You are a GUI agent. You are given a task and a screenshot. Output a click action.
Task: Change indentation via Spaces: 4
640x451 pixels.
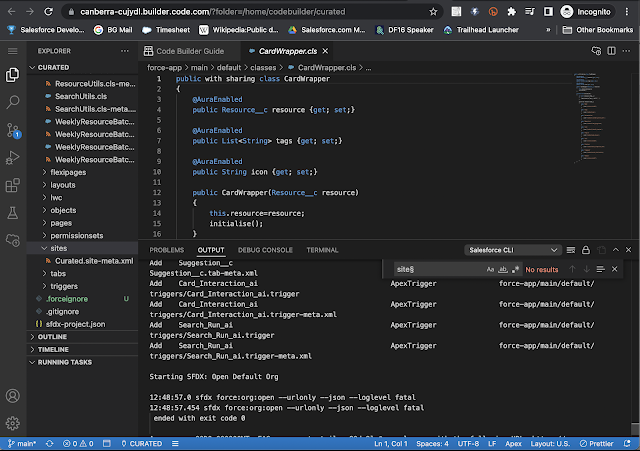coord(432,444)
